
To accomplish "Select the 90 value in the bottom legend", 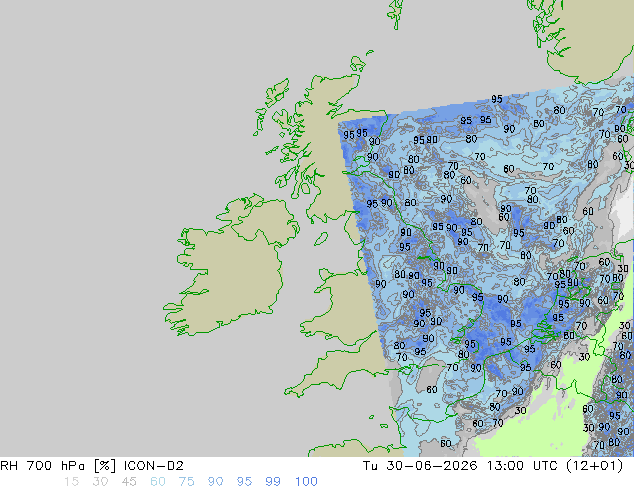I will (215, 482).
